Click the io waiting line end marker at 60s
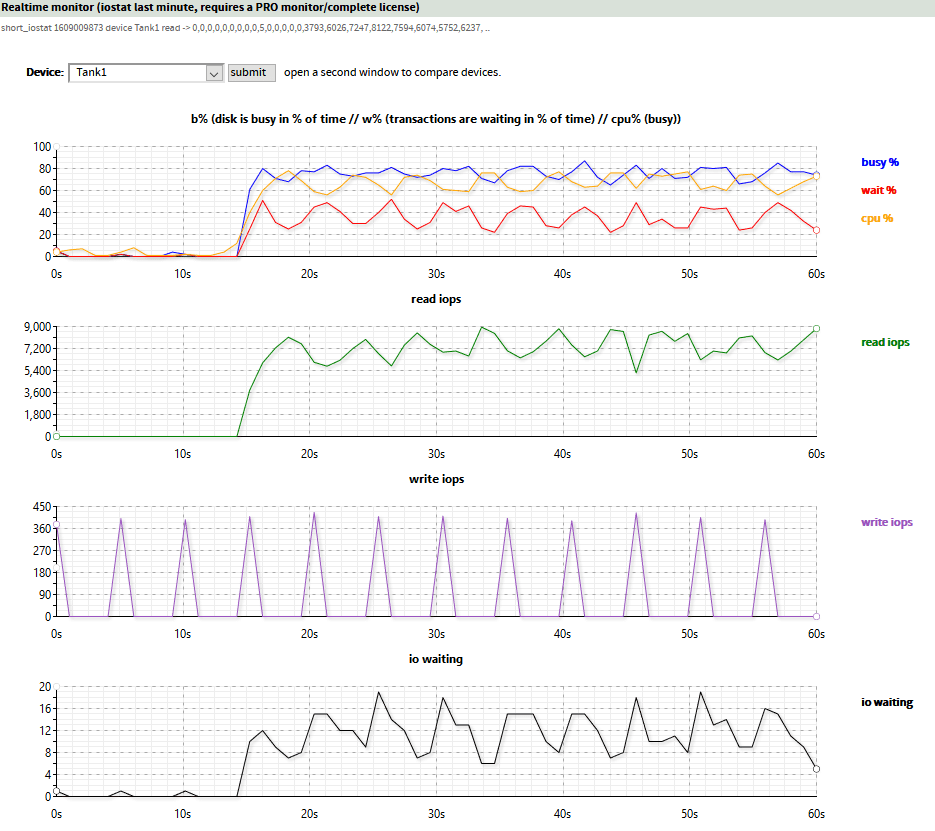Viewport: 935px width, 831px height. tap(816, 769)
